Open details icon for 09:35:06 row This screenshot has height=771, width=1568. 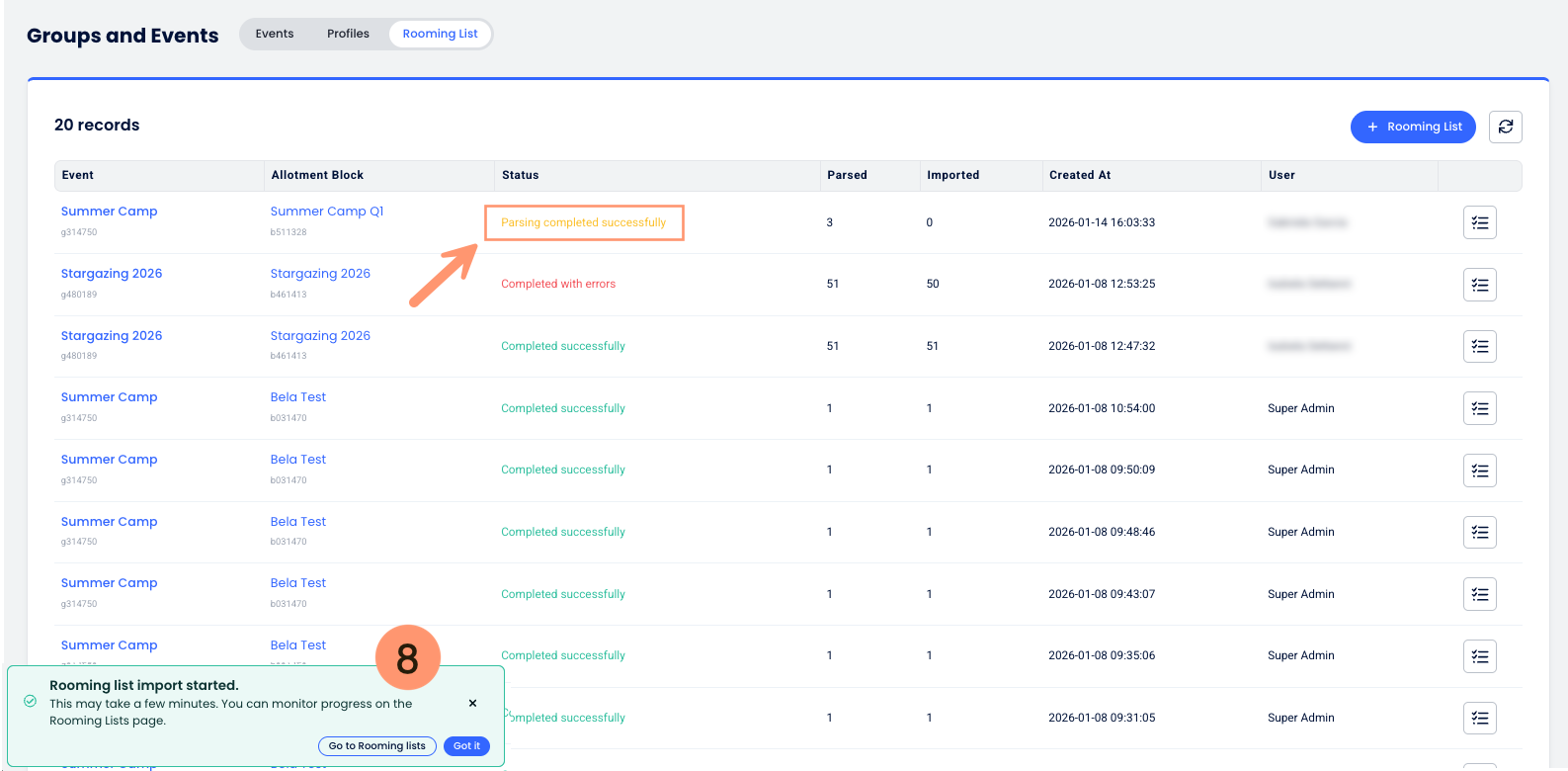pos(1479,656)
